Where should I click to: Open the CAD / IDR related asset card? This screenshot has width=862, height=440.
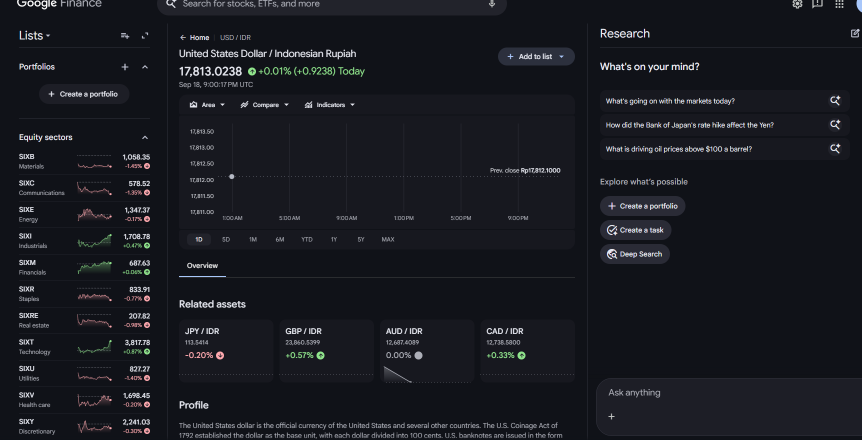528,351
